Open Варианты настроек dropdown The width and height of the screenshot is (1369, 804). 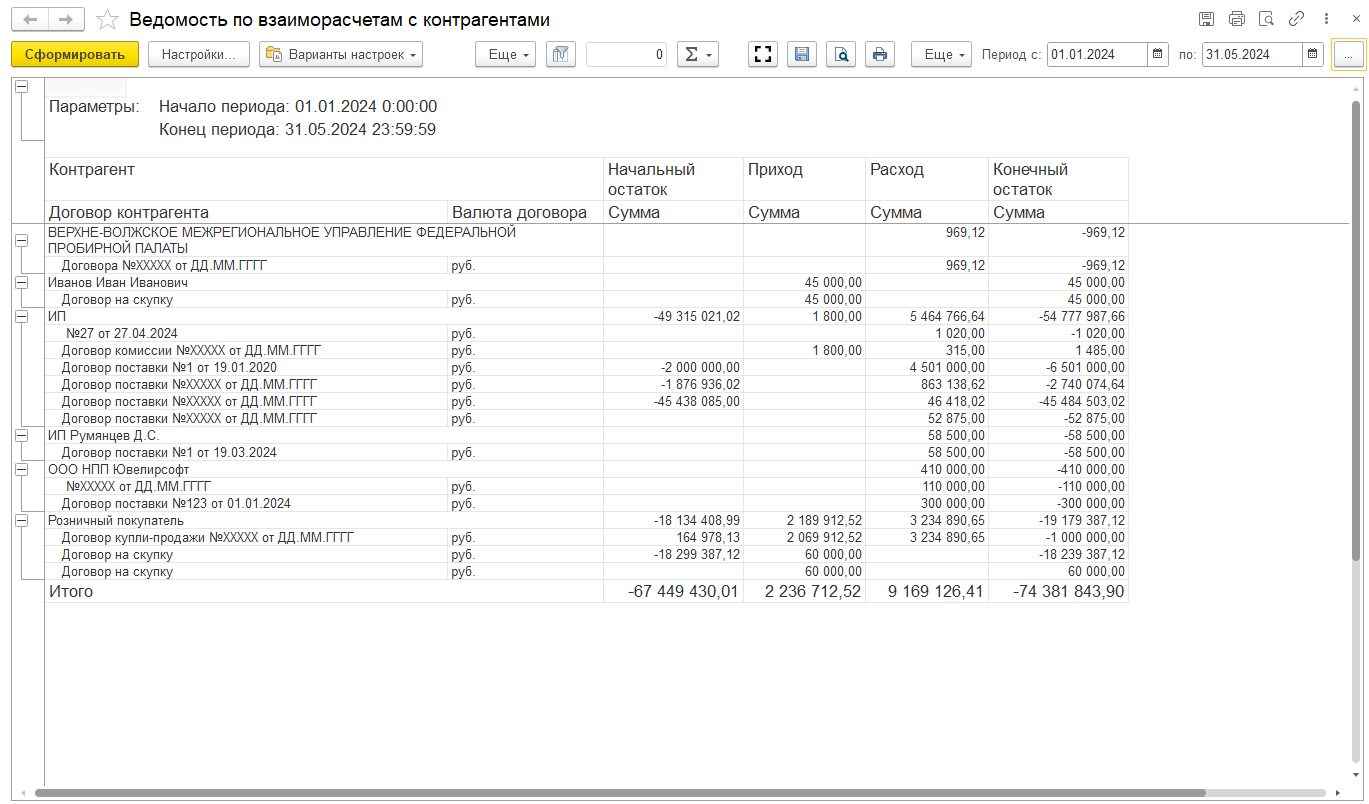pos(341,55)
